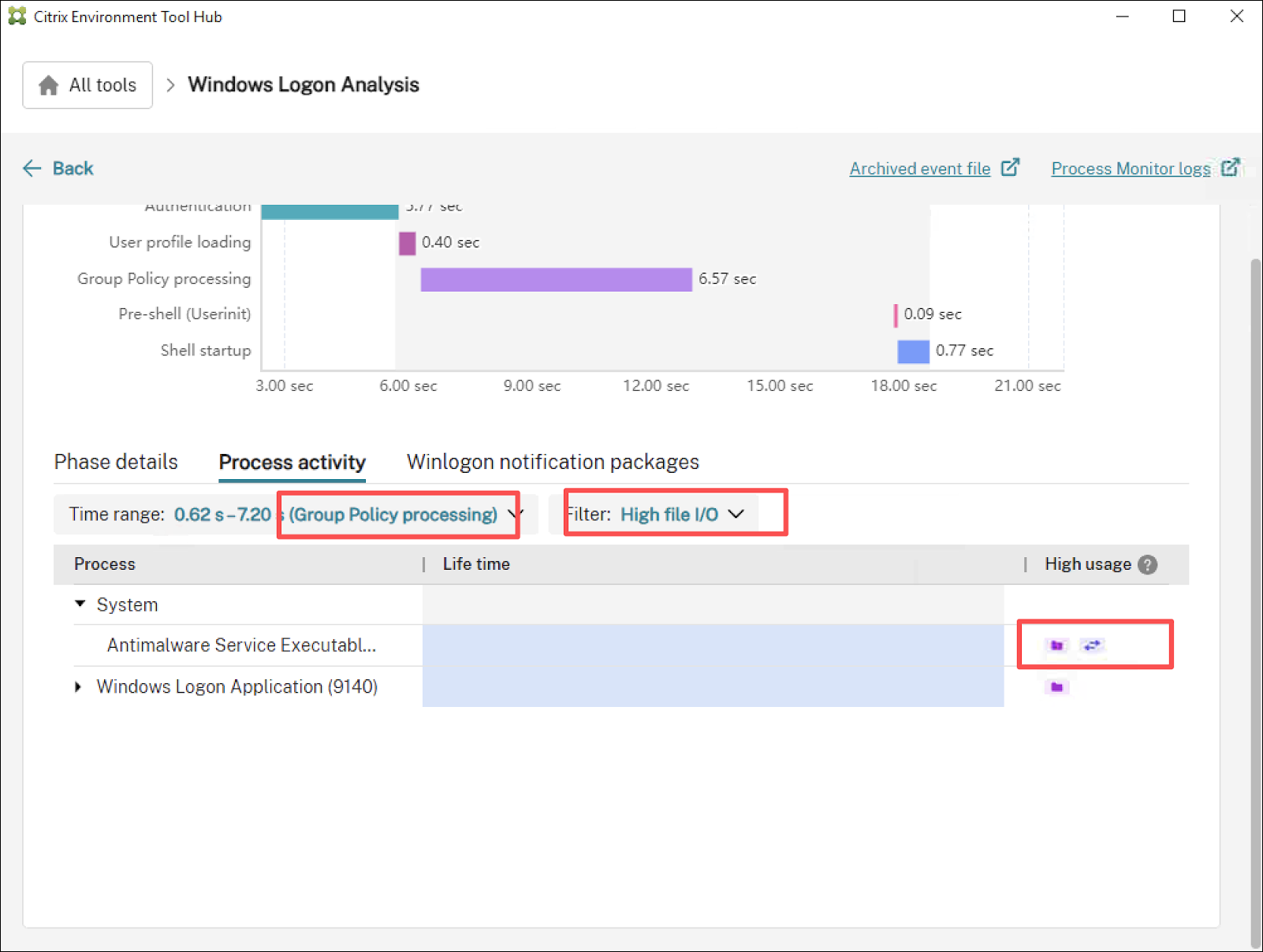Image resolution: width=1263 pixels, height=952 pixels.
Task: Open the Archived event file link
Action: coord(919,169)
